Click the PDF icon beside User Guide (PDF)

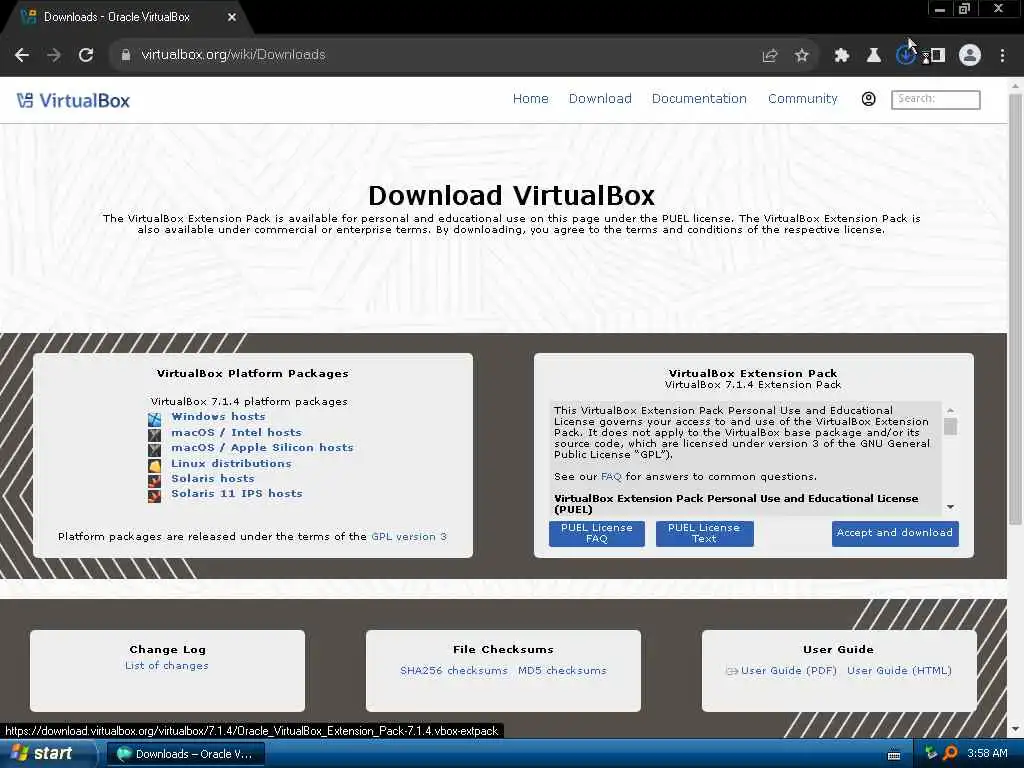[732, 671]
